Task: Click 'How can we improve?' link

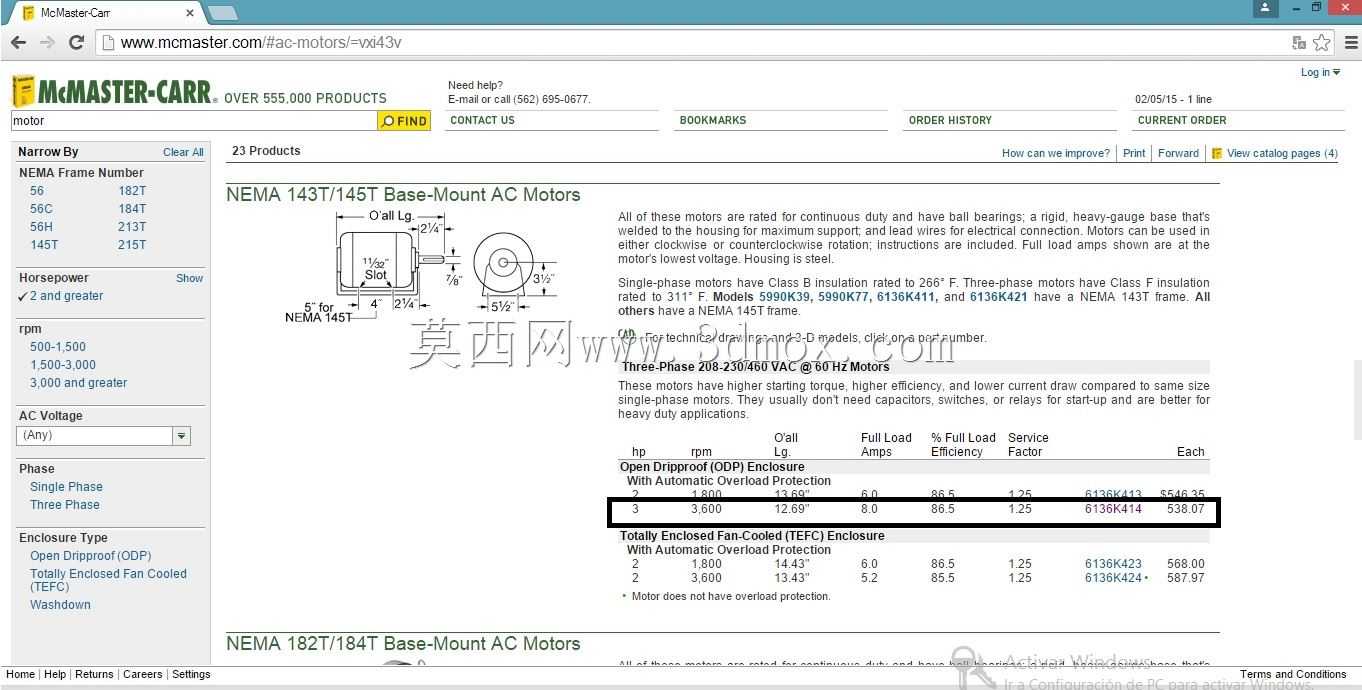Action: click(x=1056, y=153)
